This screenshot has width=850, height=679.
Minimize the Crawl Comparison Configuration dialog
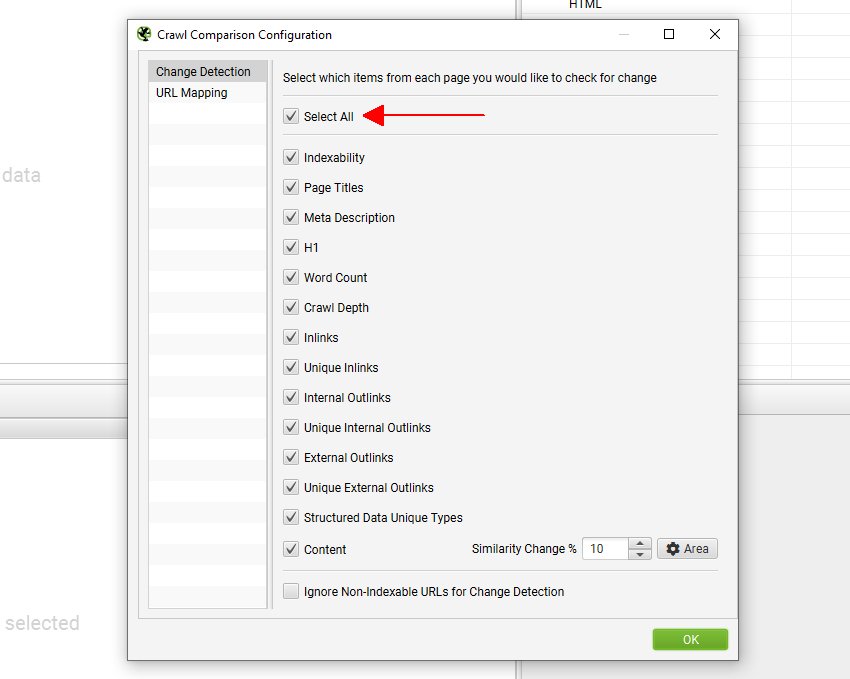click(x=624, y=34)
